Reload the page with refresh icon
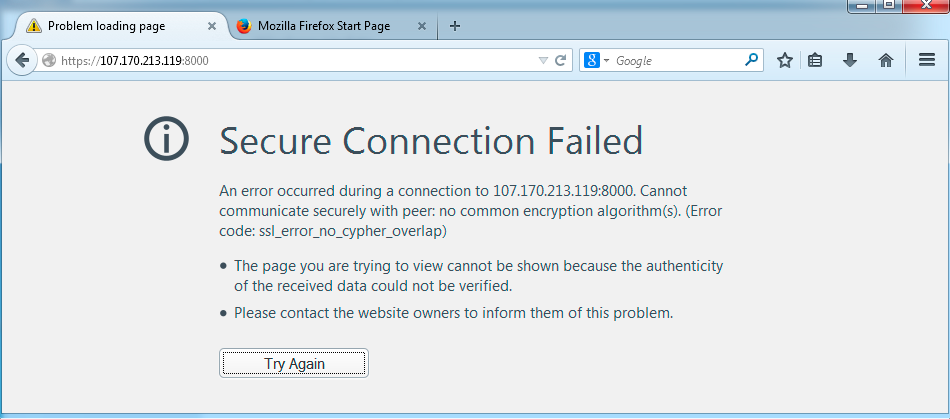Screen dimensions: 950x419 click(x=560, y=61)
